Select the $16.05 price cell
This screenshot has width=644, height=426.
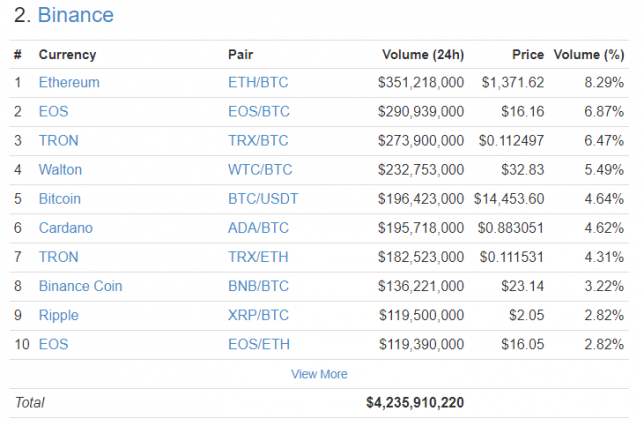pyautogui.click(x=522, y=345)
